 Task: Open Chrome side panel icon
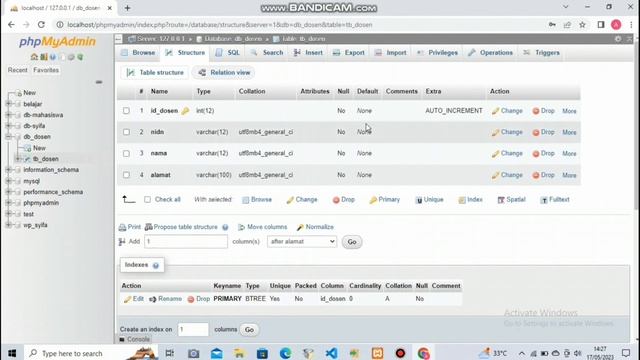point(601,25)
